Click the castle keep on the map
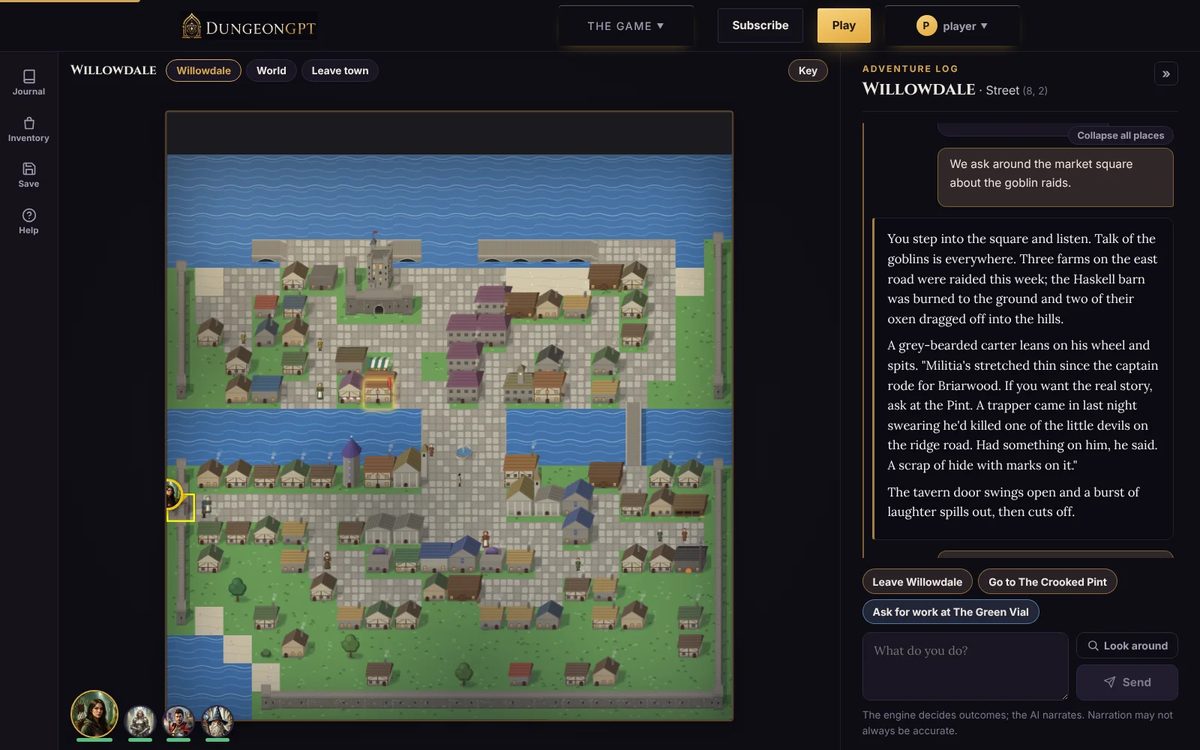 tap(378, 273)
